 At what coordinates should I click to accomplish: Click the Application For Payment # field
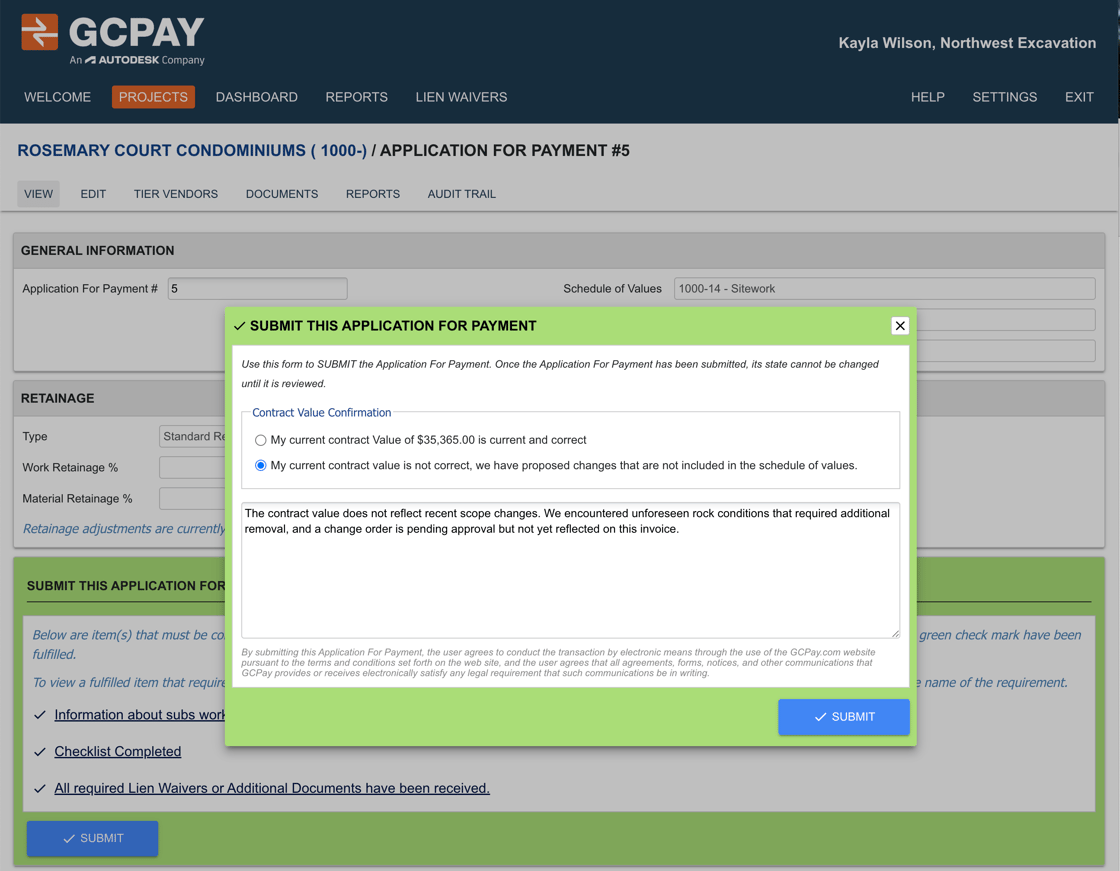257,289
